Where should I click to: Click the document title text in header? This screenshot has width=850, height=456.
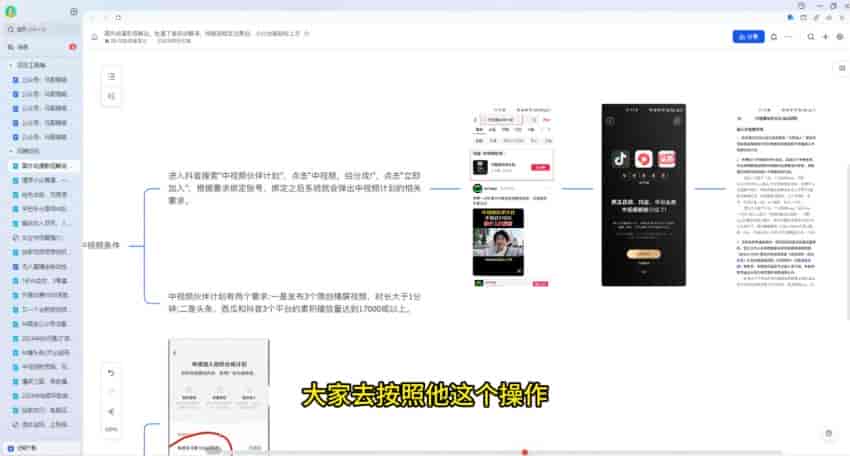coord(202,33)
